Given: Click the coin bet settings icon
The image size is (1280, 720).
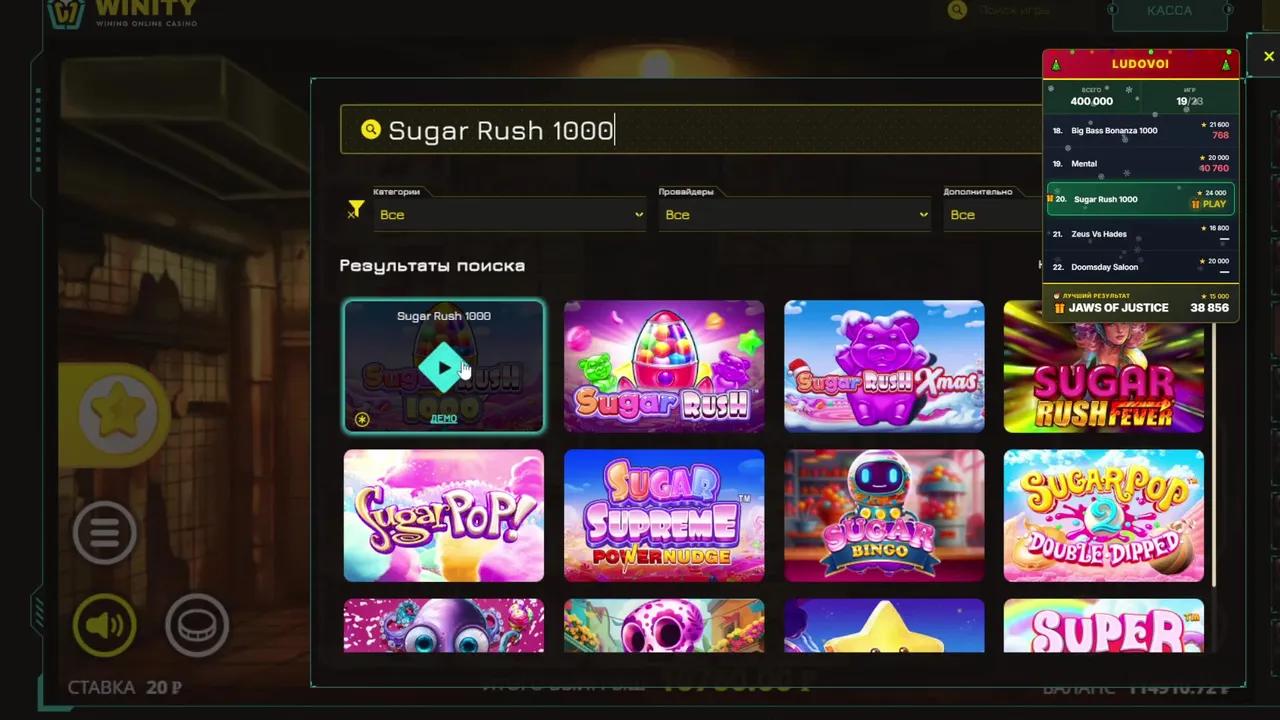Looking at the screenshot, I should (x=197, y=625).
